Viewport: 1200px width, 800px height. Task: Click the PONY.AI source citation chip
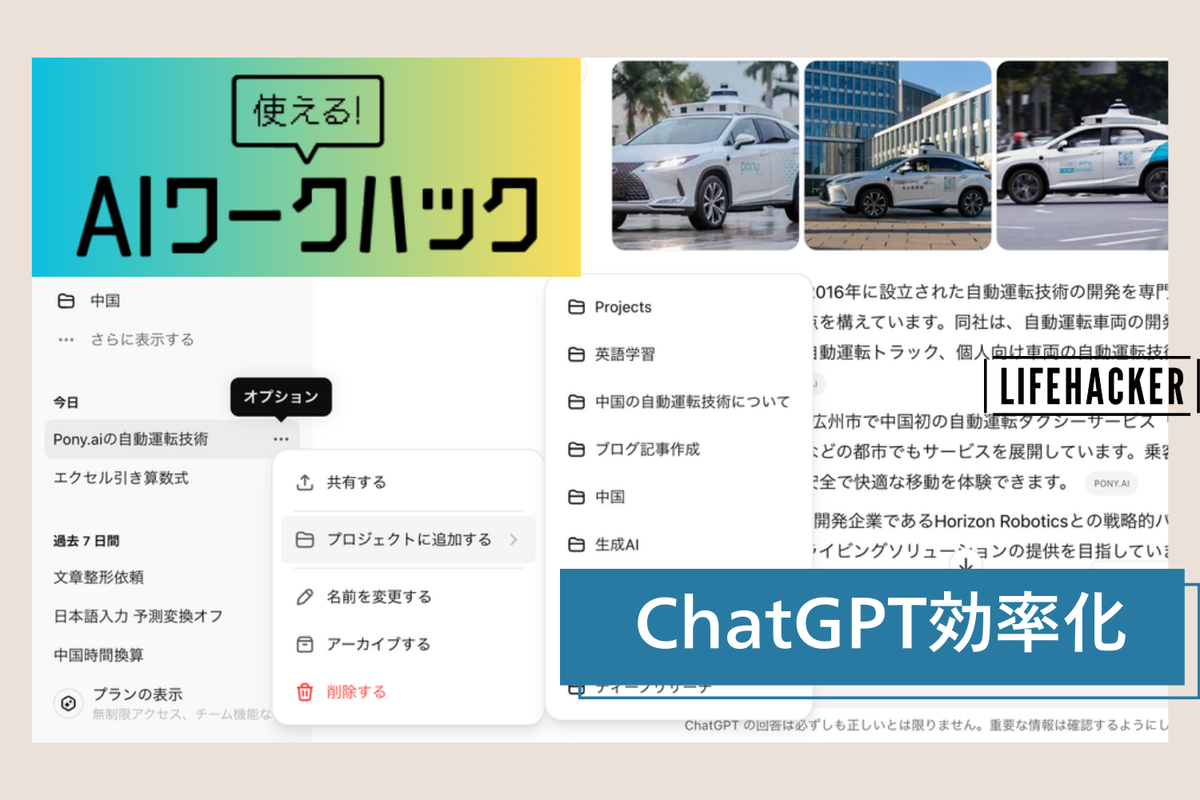[x=1111, y=483]
